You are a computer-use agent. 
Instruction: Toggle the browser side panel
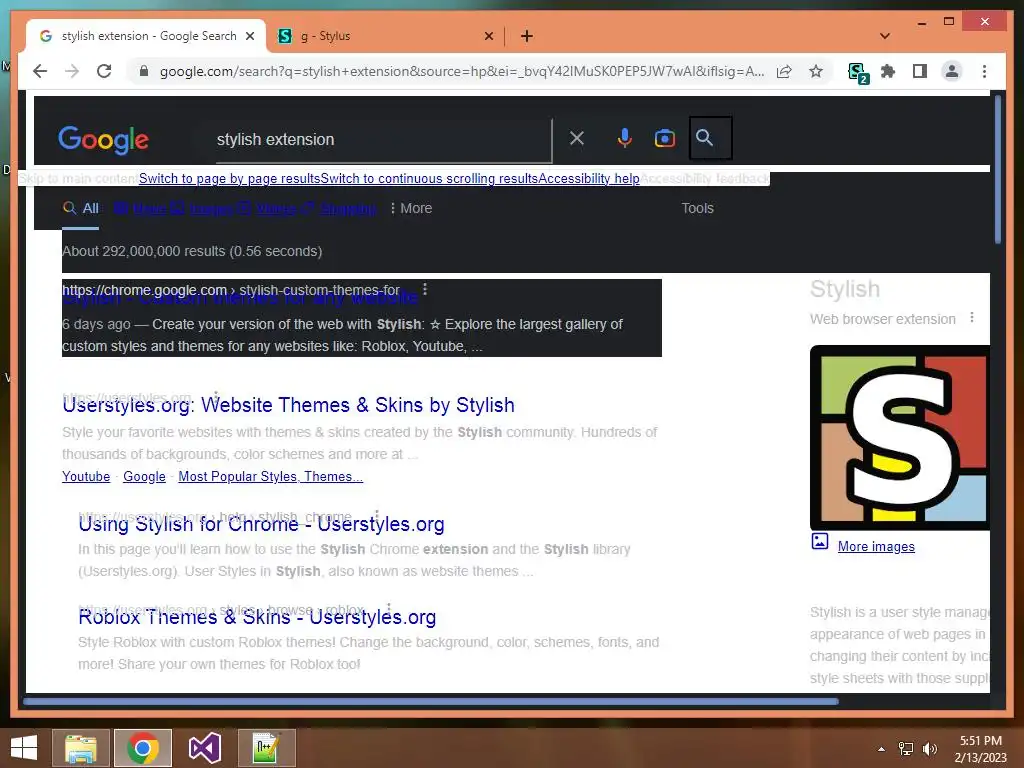(x=920, y=71)
